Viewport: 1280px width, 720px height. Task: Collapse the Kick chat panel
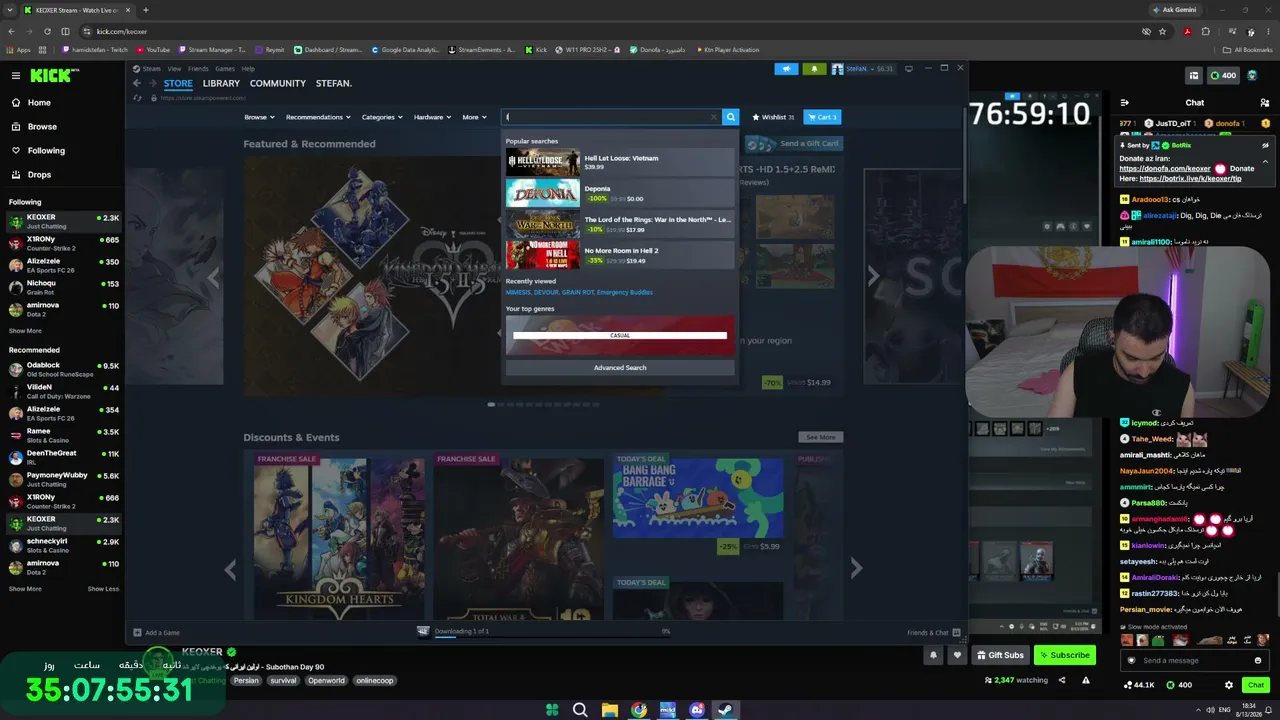pos(1125,102)
